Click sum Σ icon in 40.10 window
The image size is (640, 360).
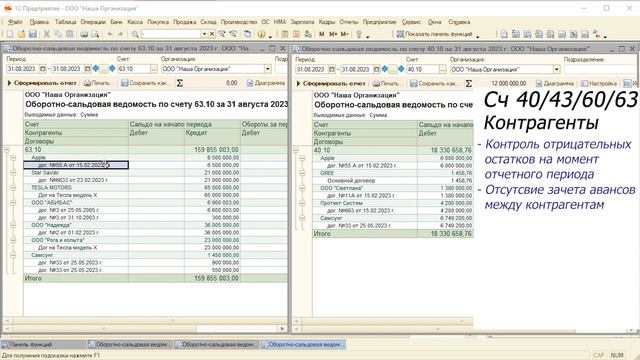coord(469,84)
